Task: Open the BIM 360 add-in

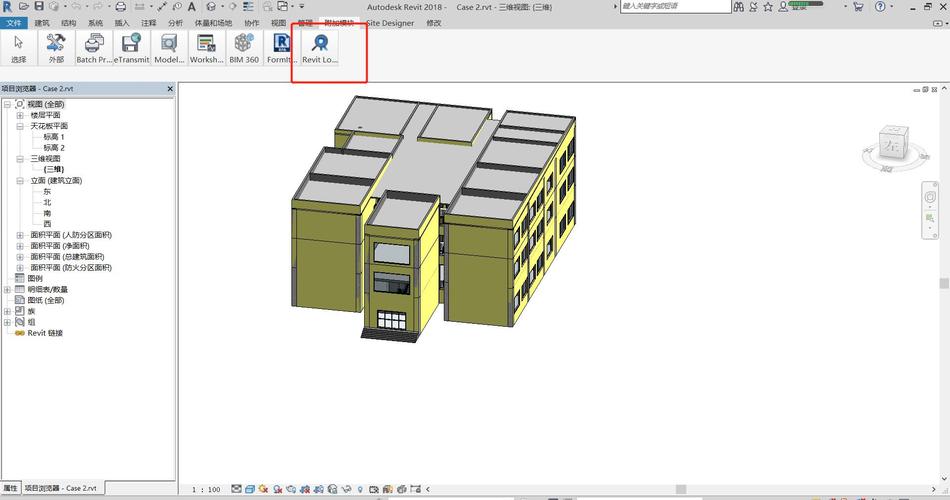Action: click(244, 48)
